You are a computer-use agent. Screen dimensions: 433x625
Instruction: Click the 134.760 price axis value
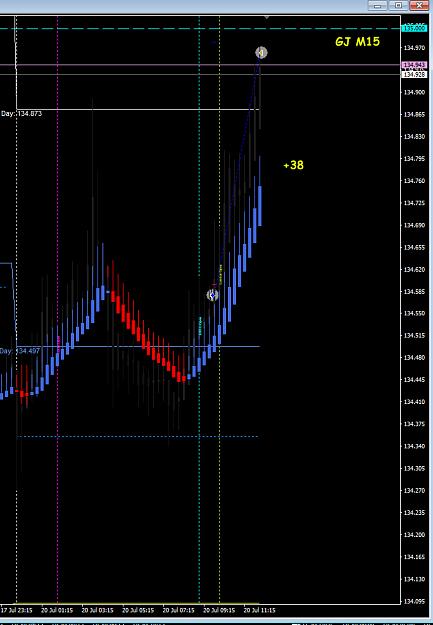click(414, 181)
